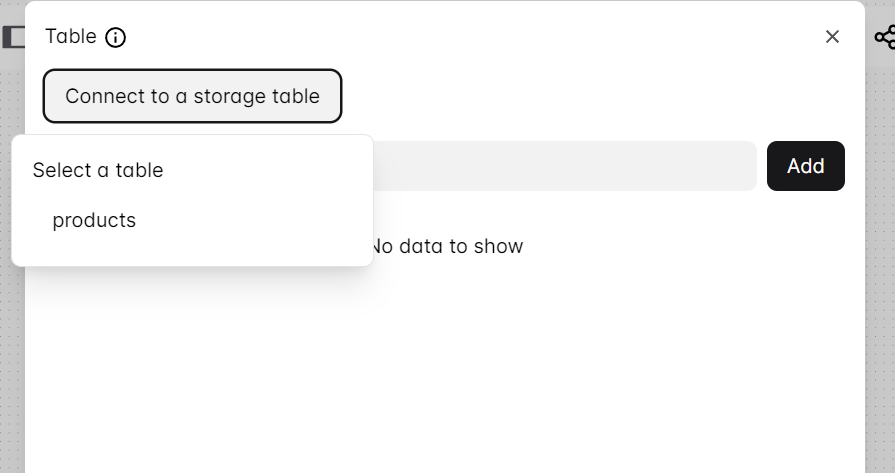Screen dimensions: 895x473
Task: Click the share icon at top right
Action: [885, 38]
